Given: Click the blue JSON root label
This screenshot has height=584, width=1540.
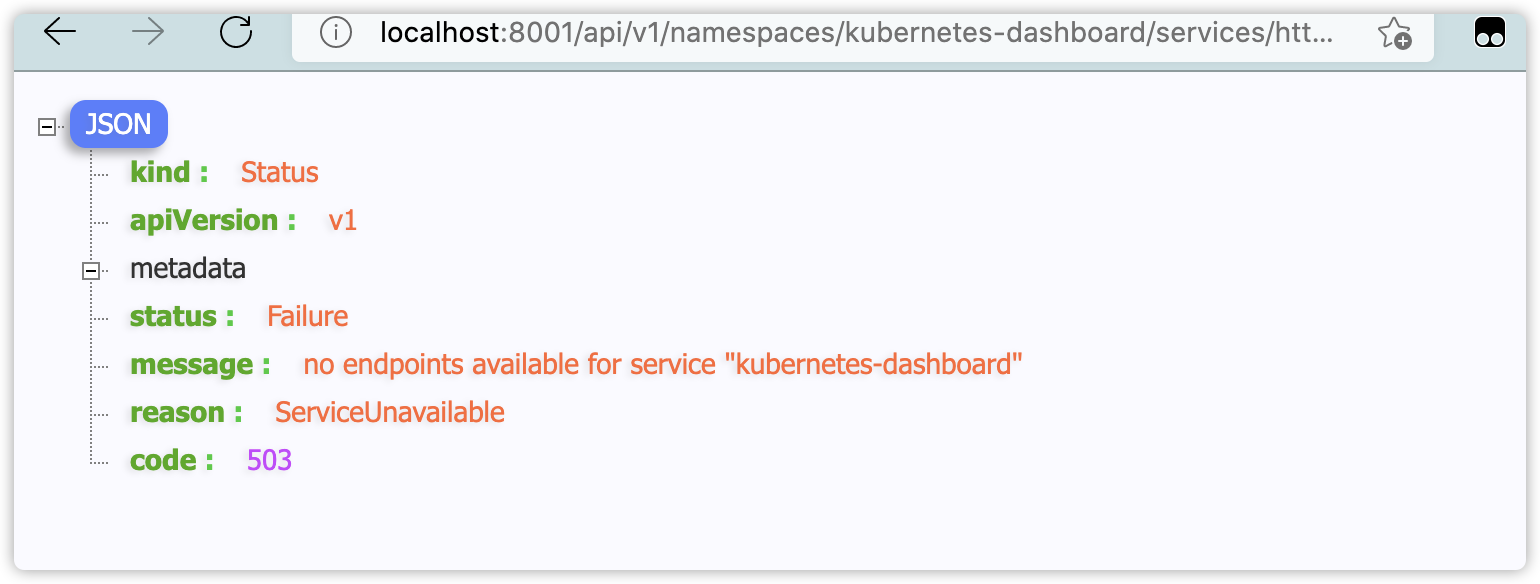Looking at the screenshot, I should coord(119,125).
